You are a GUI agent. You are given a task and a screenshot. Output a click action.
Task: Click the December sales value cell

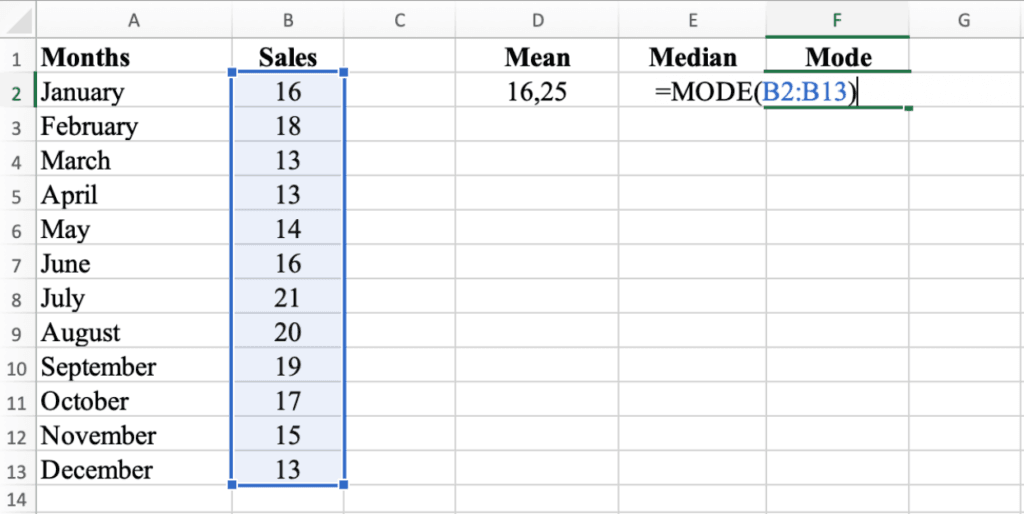(x=288, y=470)
